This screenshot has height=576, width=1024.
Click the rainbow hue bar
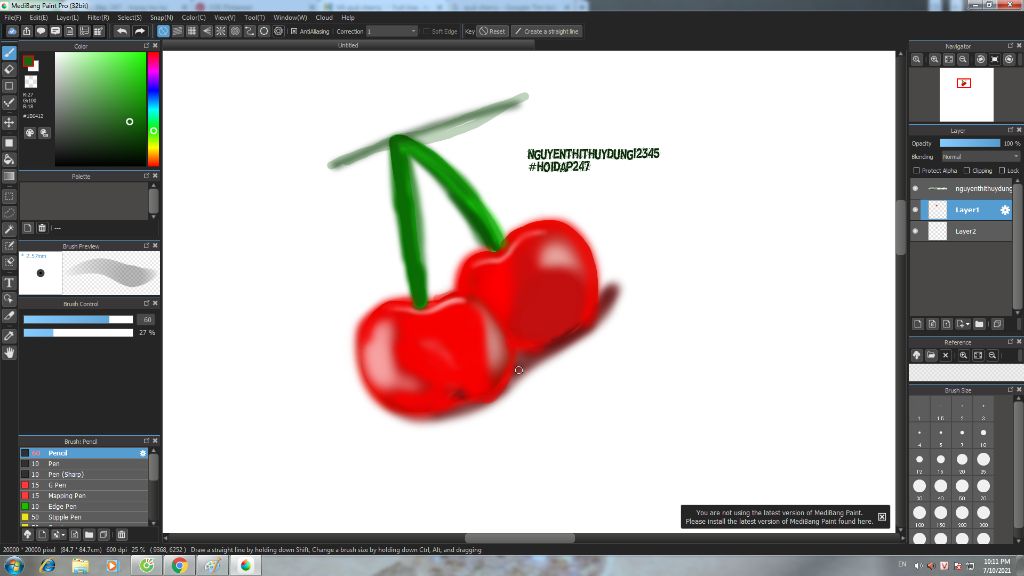pos(153,109)
